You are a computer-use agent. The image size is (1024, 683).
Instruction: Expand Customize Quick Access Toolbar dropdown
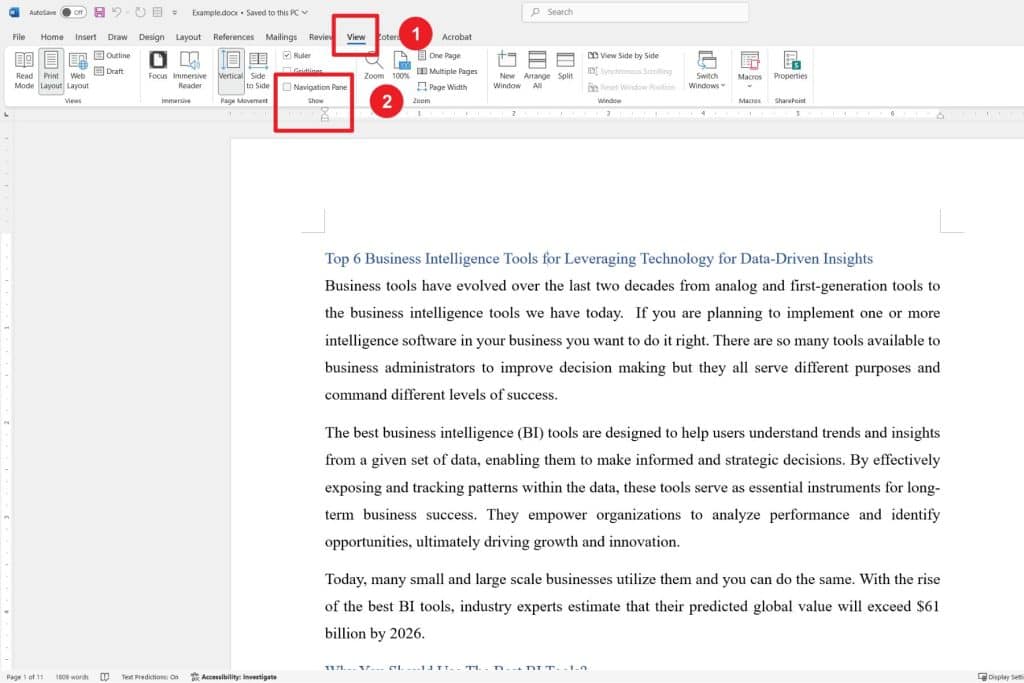176,12
